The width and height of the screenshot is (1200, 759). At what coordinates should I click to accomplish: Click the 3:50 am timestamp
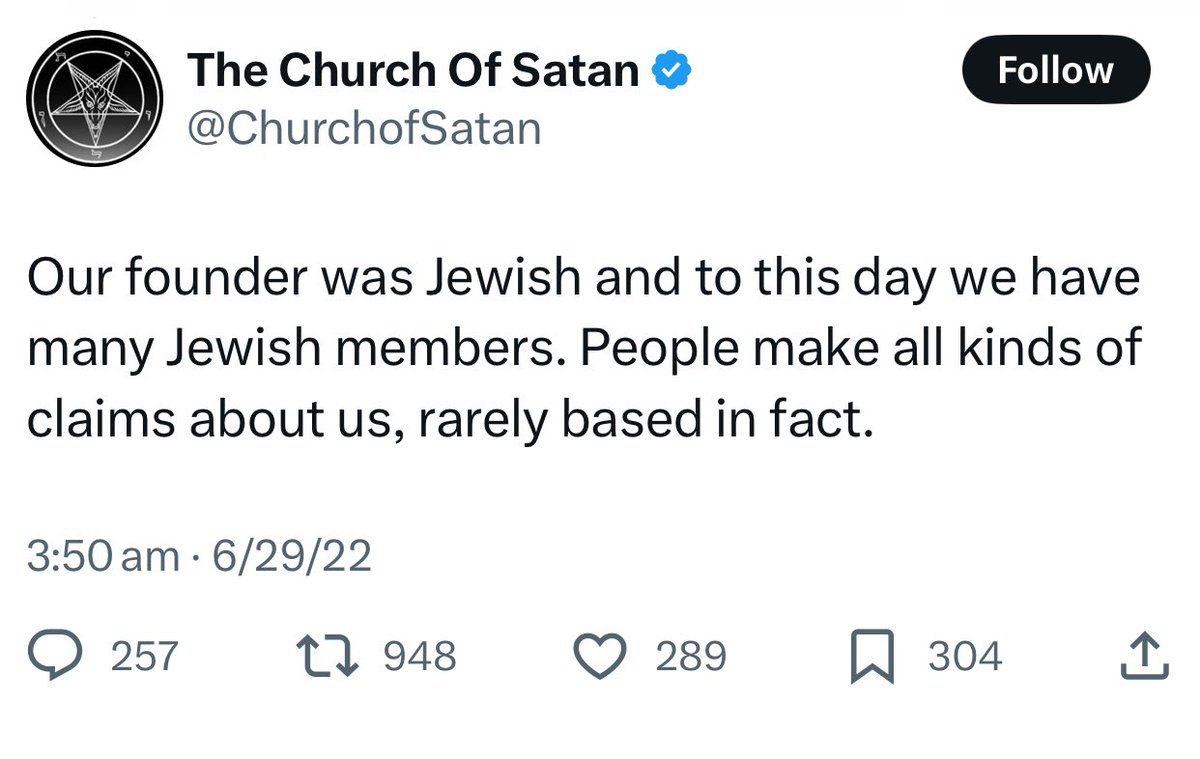[x=103, y=556]
